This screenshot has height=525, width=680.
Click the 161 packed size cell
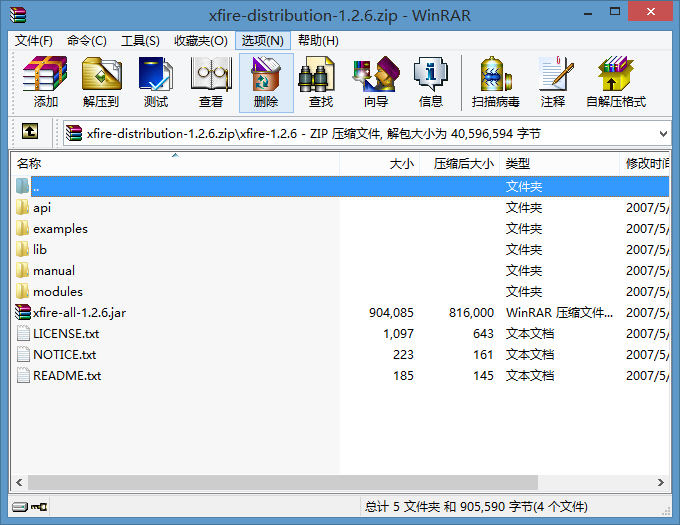coord(483,355)
